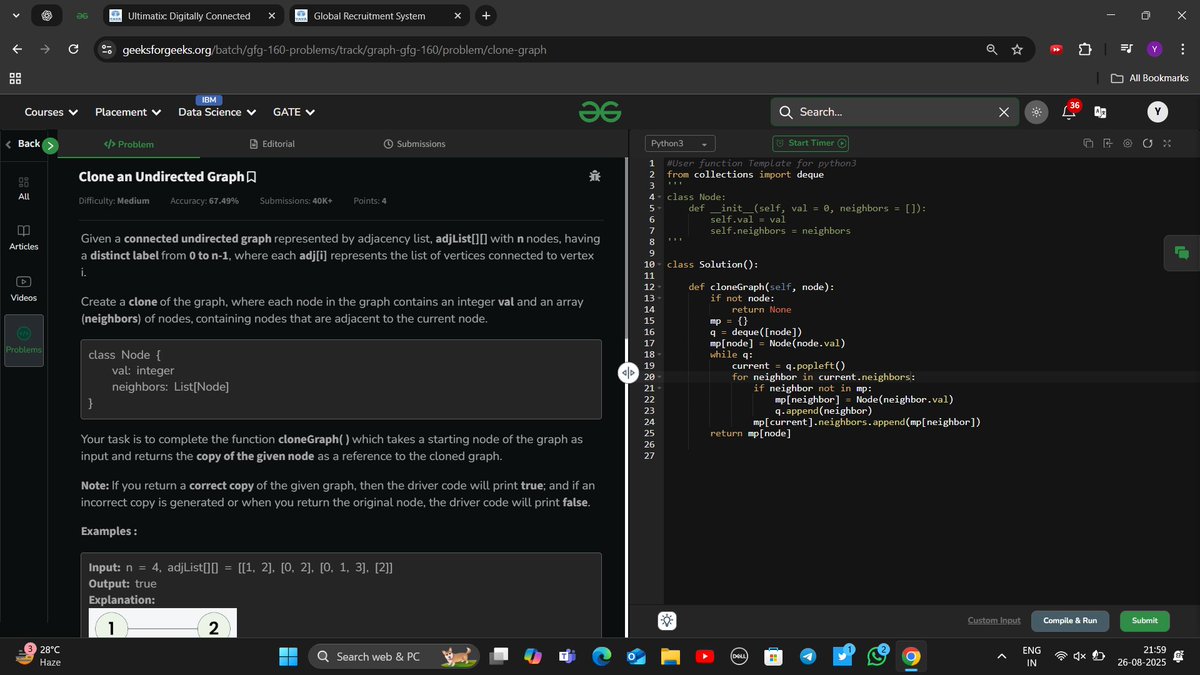Click the zoom magnifier icon in address bar

point(991,49)
